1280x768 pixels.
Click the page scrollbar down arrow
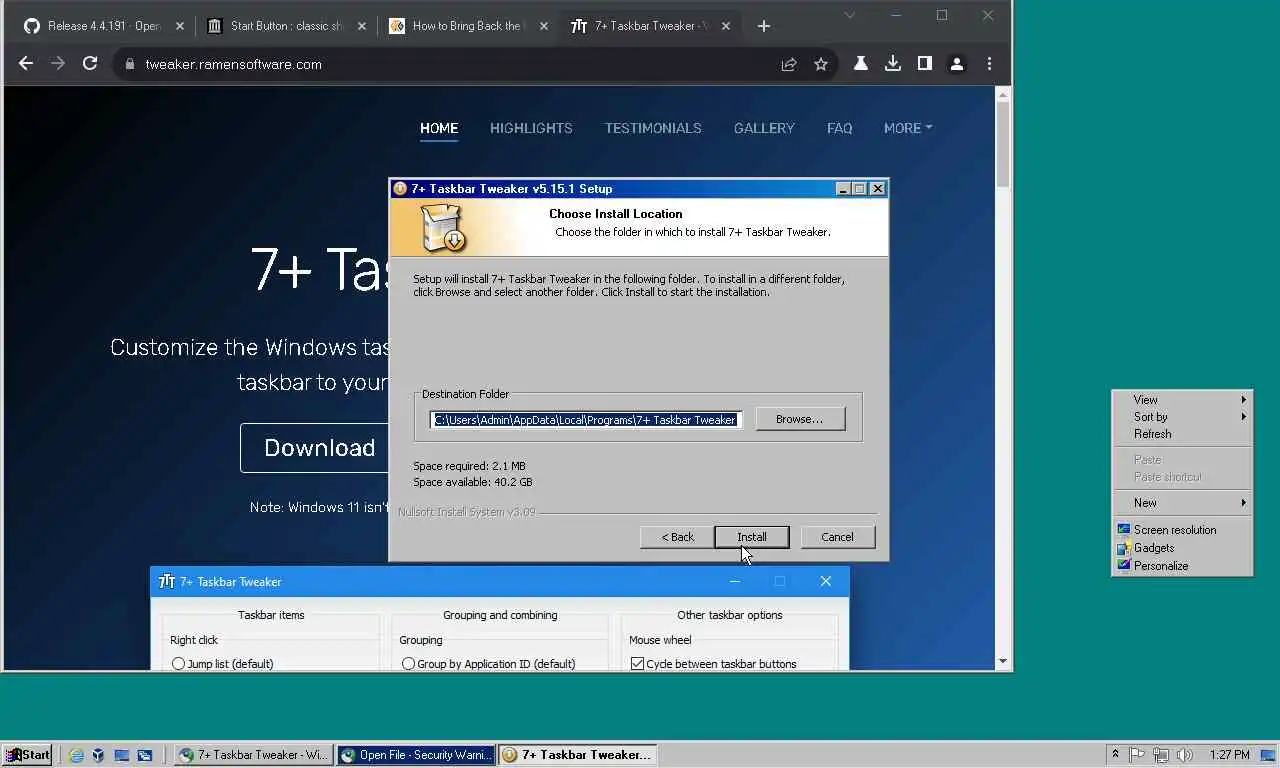coord(1003,661)
